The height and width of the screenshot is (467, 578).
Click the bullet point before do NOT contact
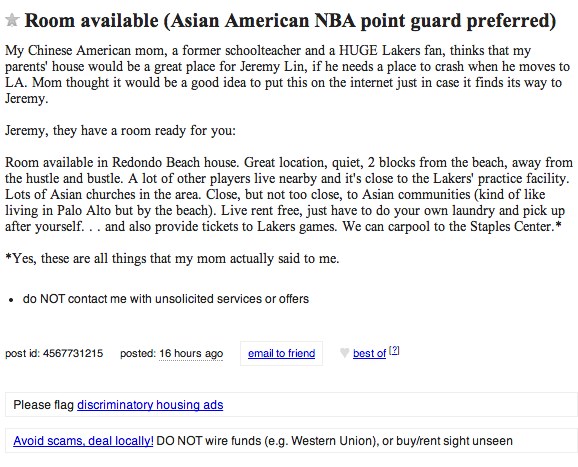coord(11,300)
